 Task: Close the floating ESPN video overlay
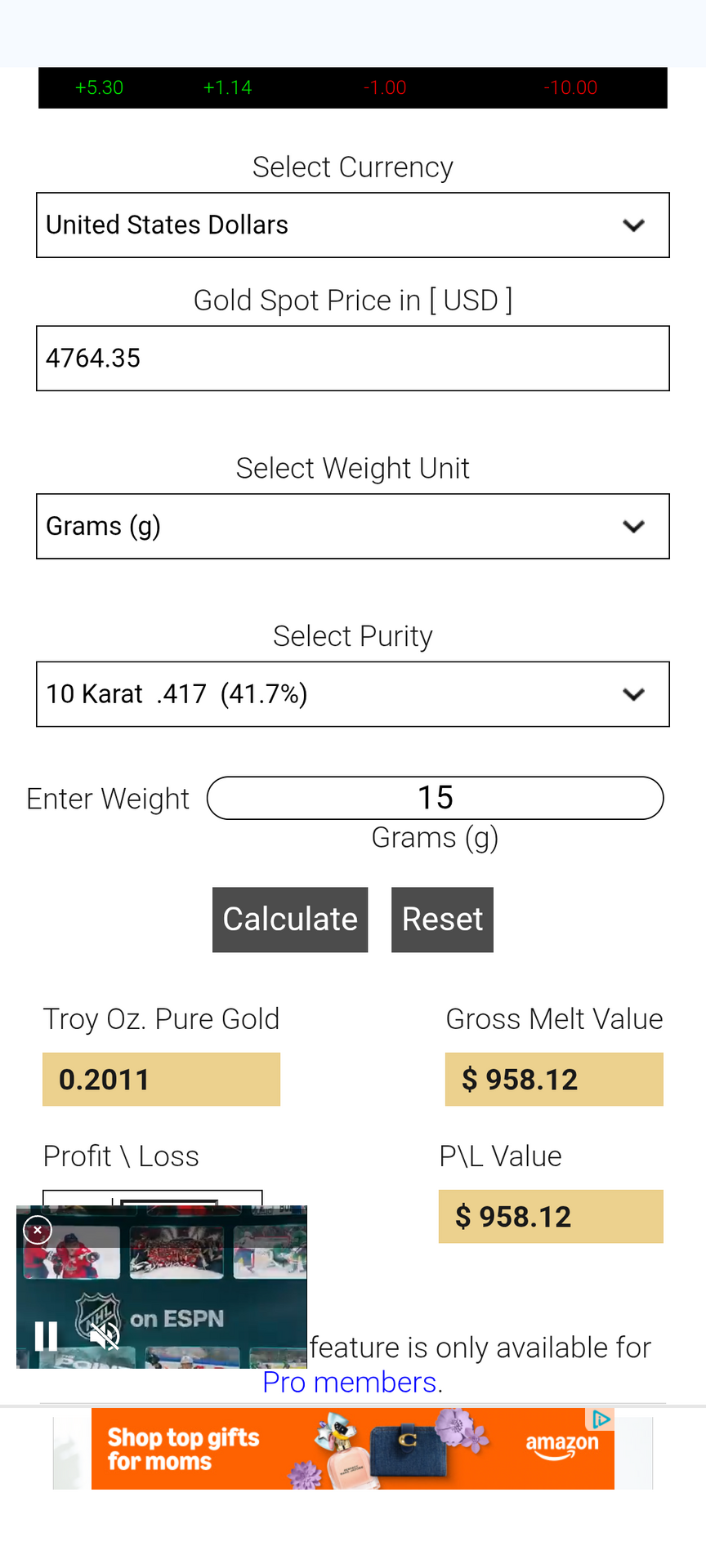coord(38,1230)
